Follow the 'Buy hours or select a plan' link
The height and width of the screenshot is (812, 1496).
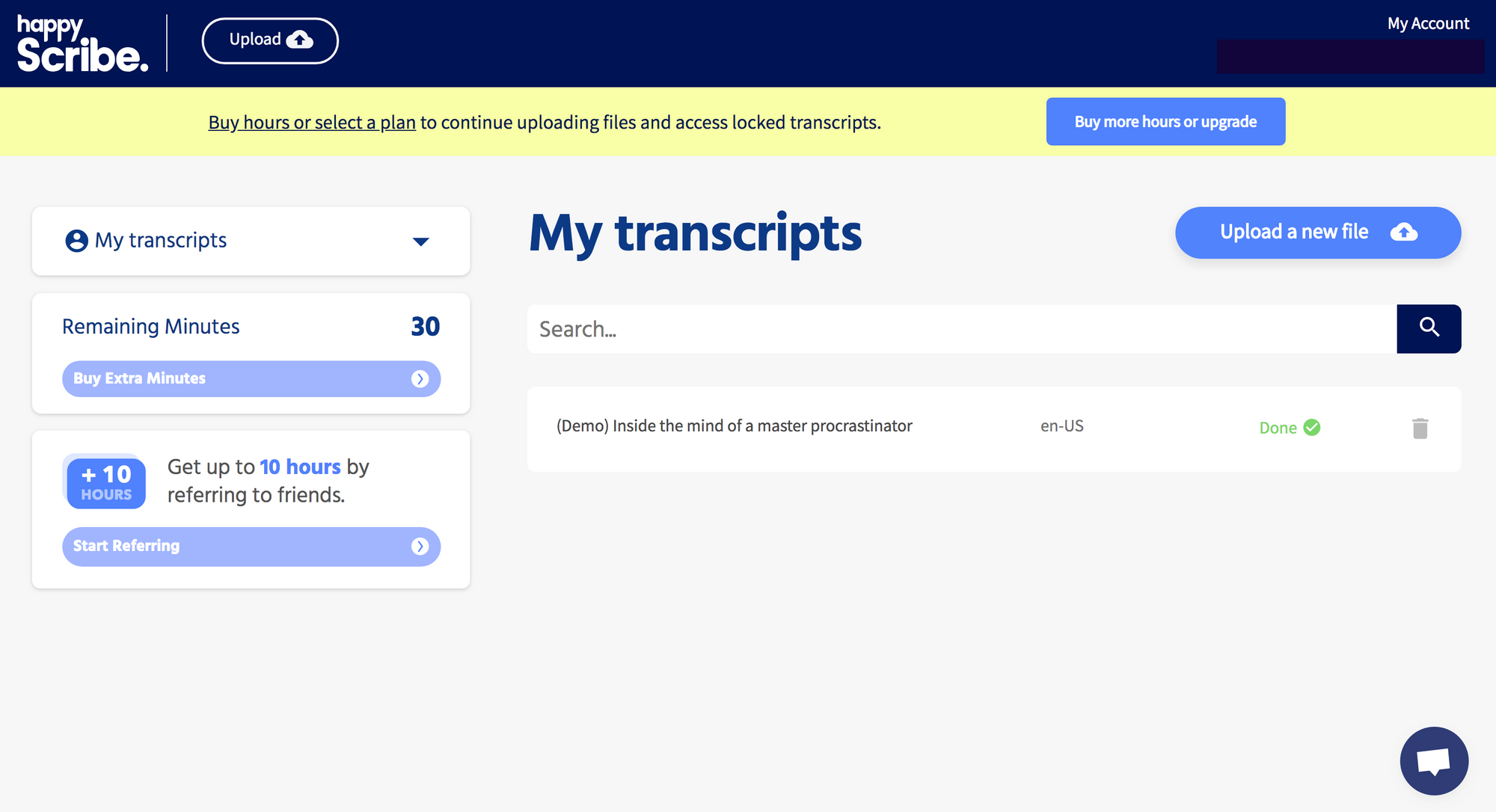tap(312, 122)
